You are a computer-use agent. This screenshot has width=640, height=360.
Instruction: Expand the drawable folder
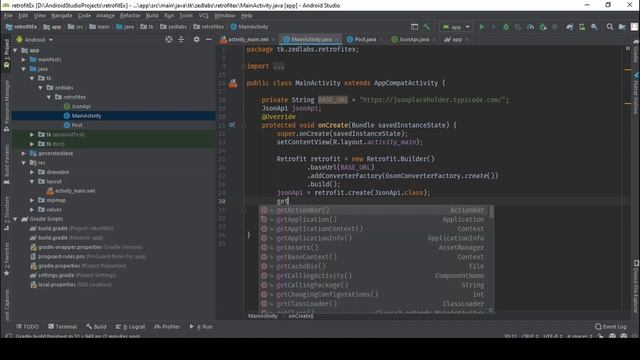[x=32, y=172]
